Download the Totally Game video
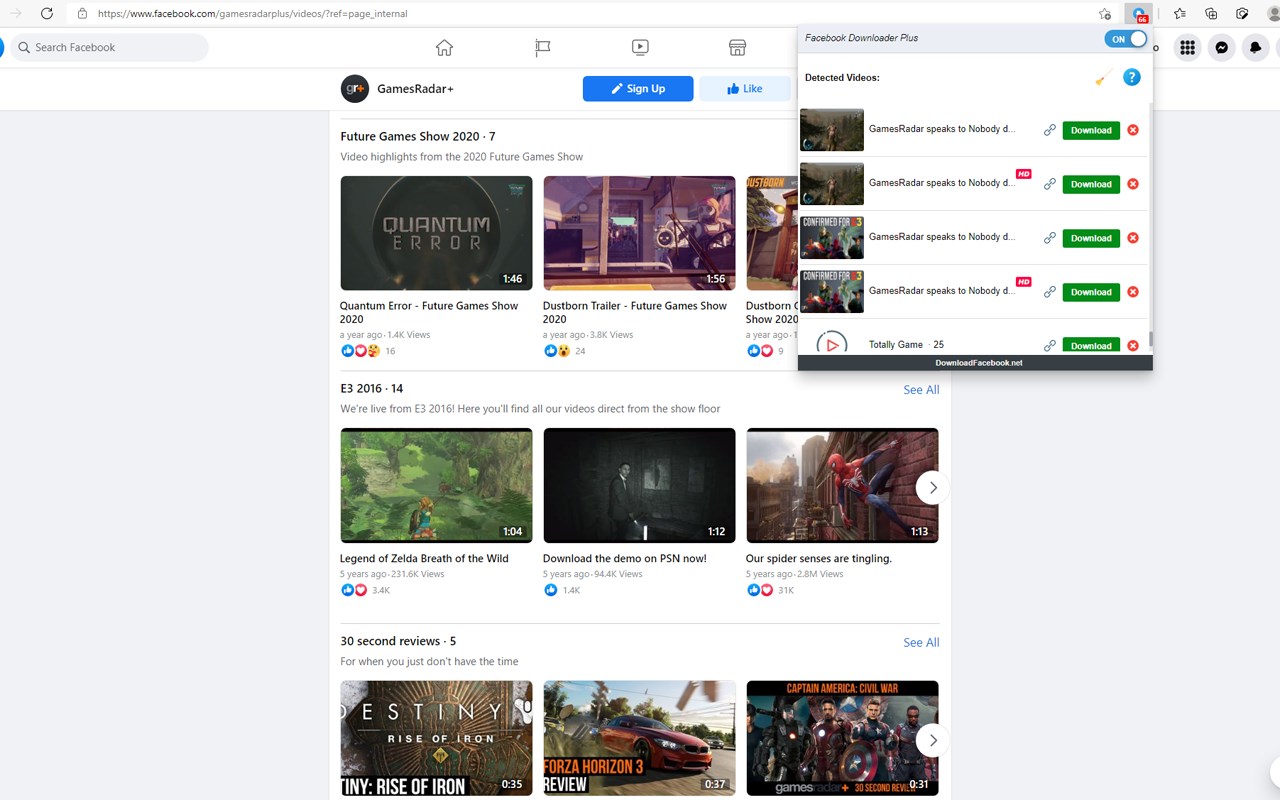The image size is (1280, 800). [x=1091, y=345]
